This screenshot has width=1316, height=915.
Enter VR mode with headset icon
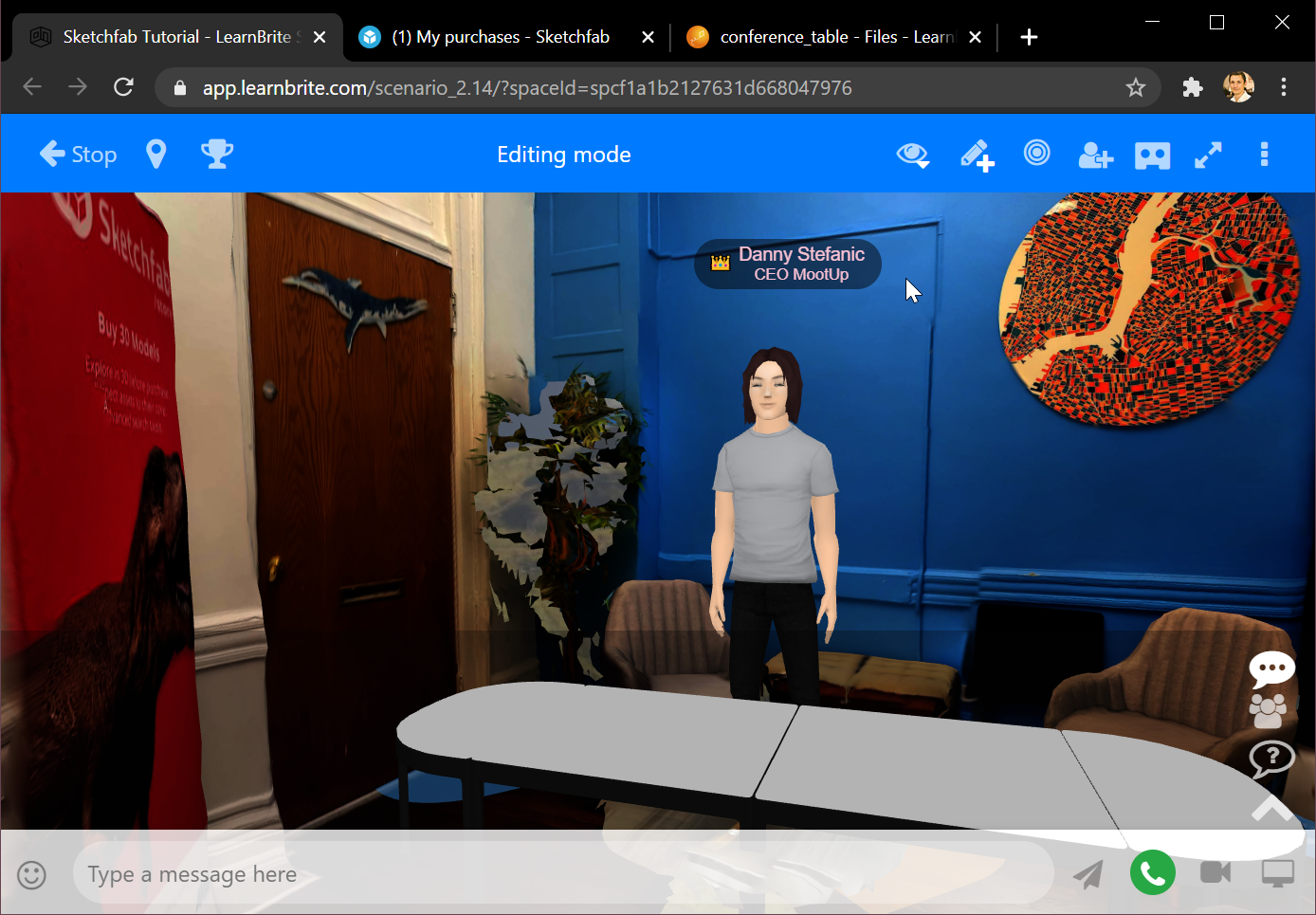[x=1153, y=156]
